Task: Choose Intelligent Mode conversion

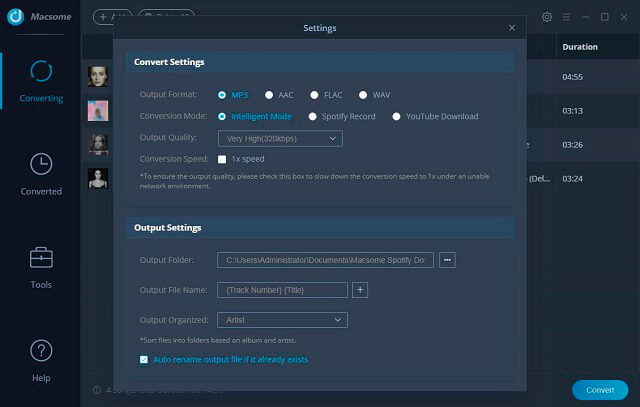Action: tap(222, 116)
